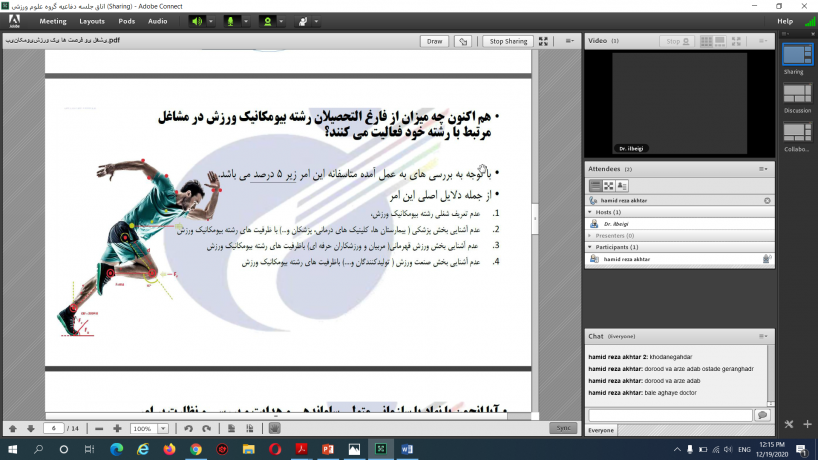Dismiss hamid reza akhtar request with X icon
Image resolution: width=818 pixels, height=460 pixels.
coord(767,200)
